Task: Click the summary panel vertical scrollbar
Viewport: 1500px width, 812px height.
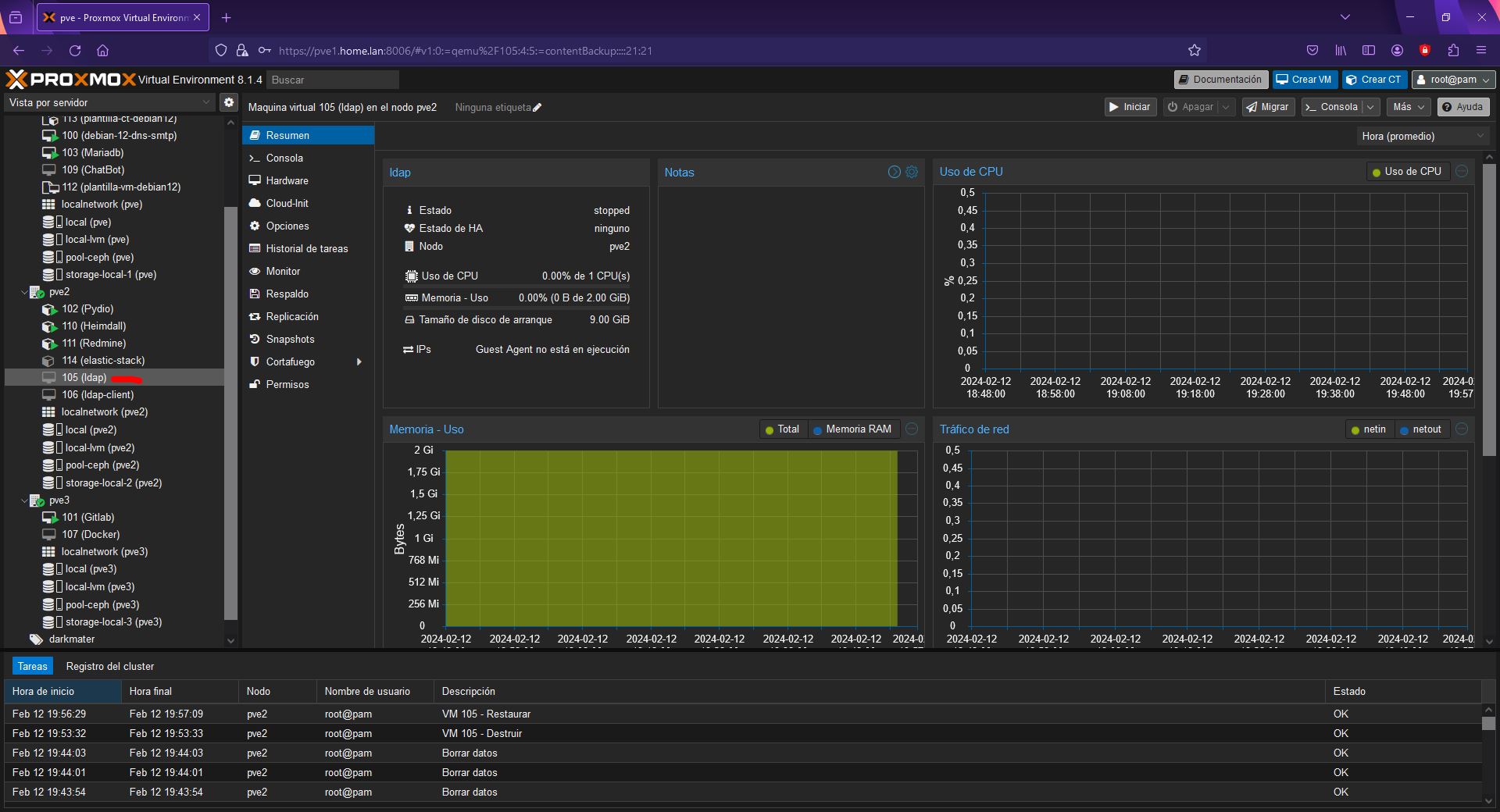Action: (x=1489, y=309)
